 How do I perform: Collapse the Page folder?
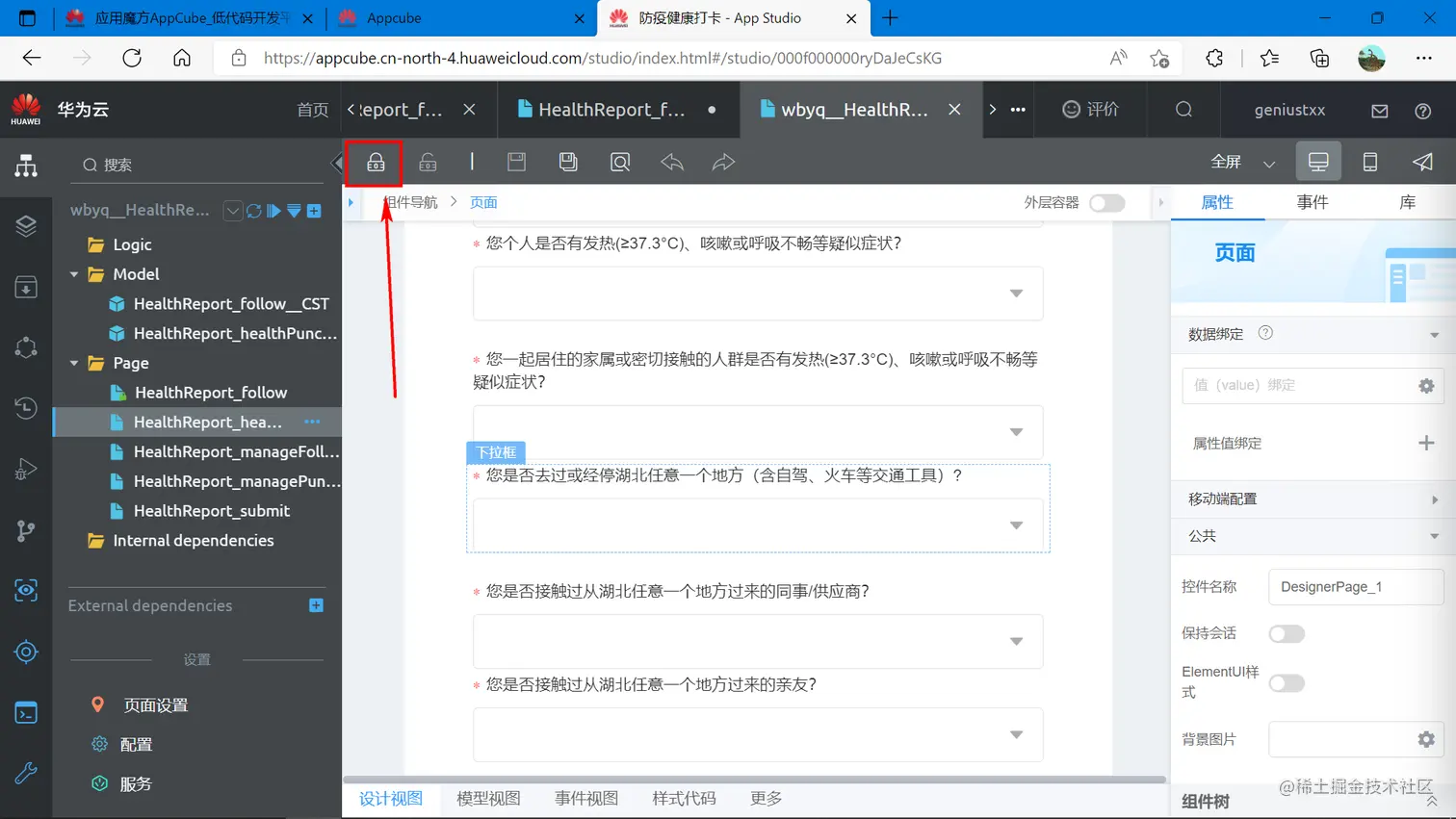pyautogui.click(x=74, y=363)
